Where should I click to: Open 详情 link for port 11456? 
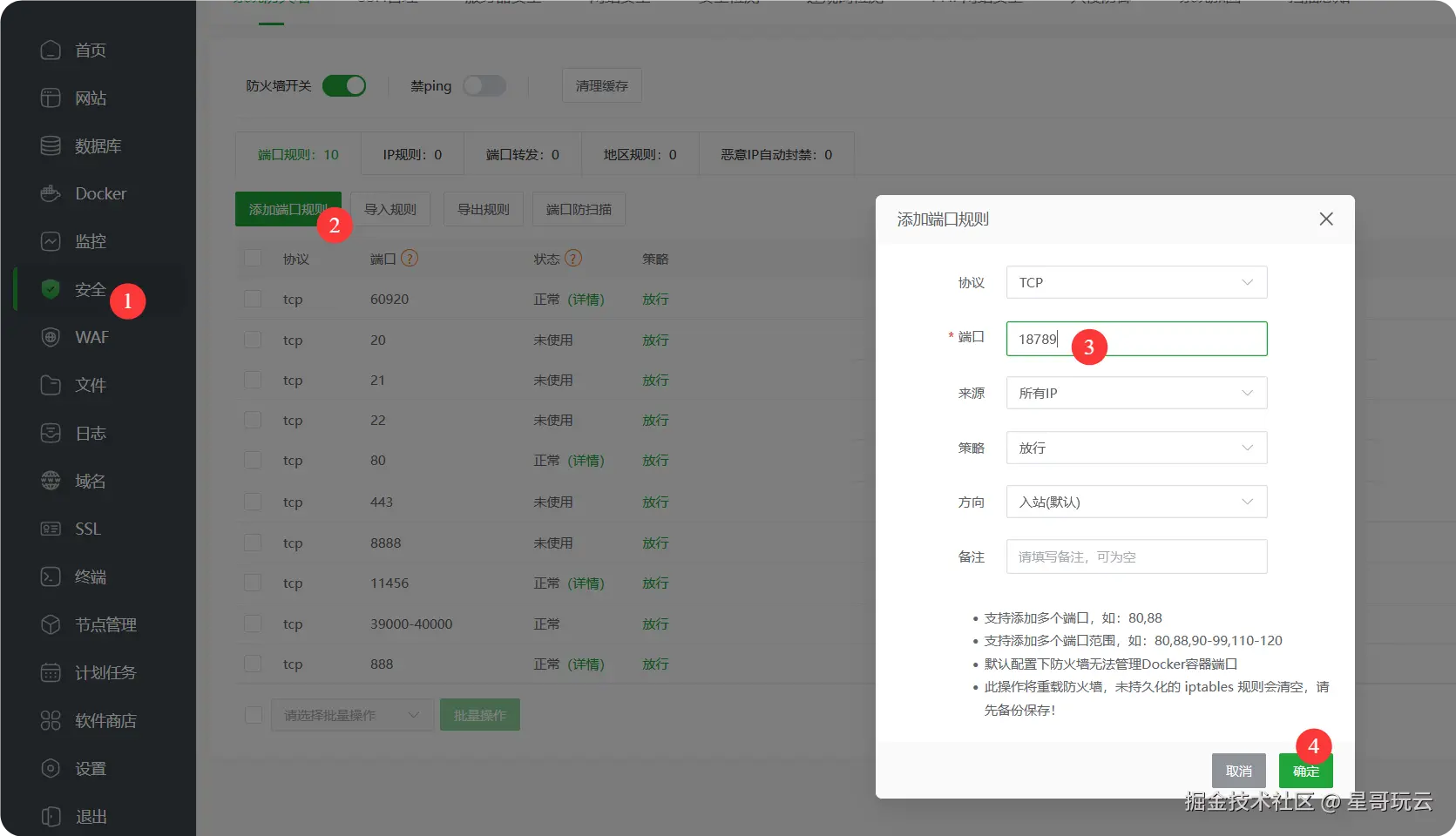pos(586,583)
